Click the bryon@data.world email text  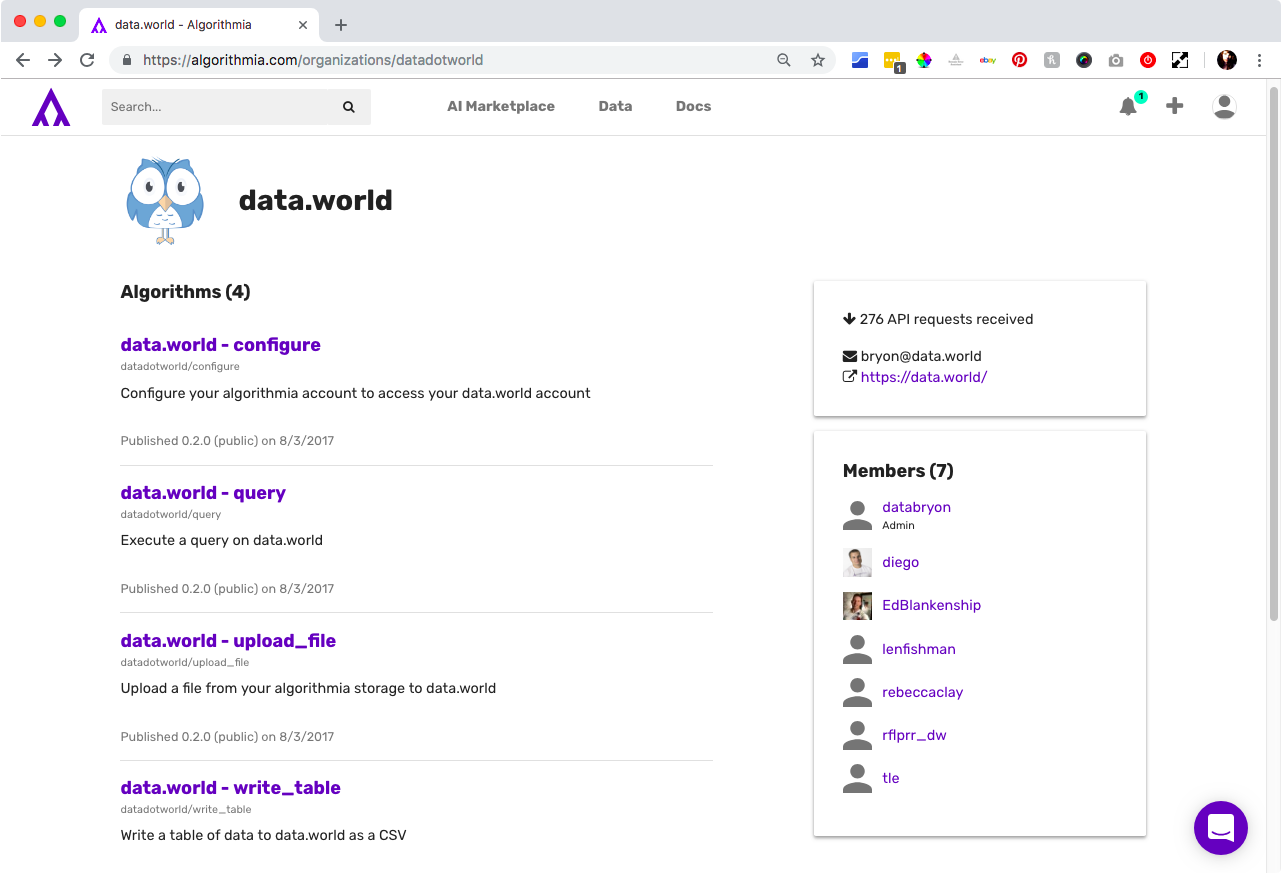click(x=921, y=356)
